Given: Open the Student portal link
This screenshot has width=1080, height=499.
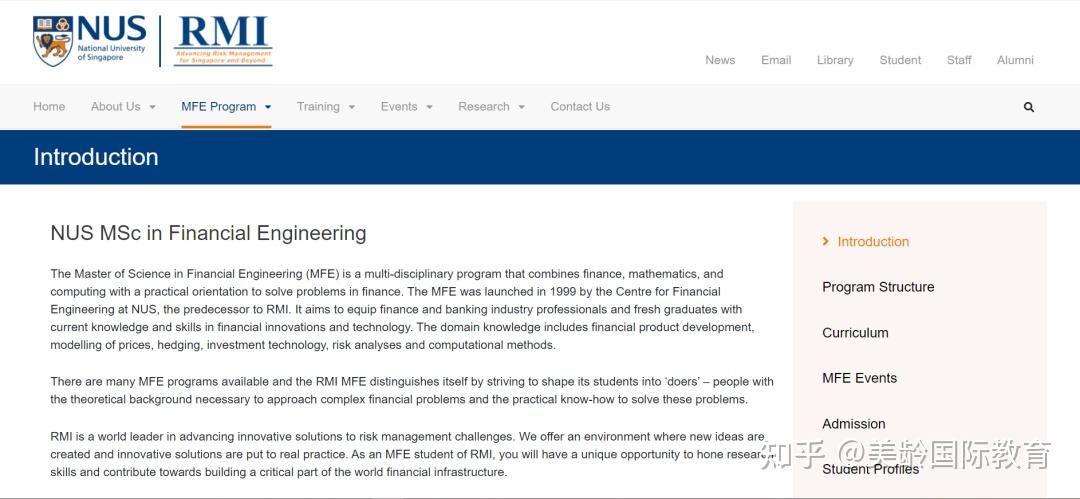Looking at the screenshot, I should pyautogui.click(x=900, y=60).
